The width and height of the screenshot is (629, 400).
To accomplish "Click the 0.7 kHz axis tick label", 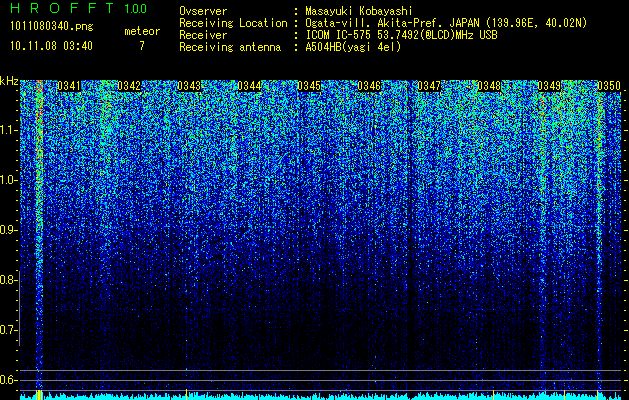I will pyautogui.click(x=8, y=330).
